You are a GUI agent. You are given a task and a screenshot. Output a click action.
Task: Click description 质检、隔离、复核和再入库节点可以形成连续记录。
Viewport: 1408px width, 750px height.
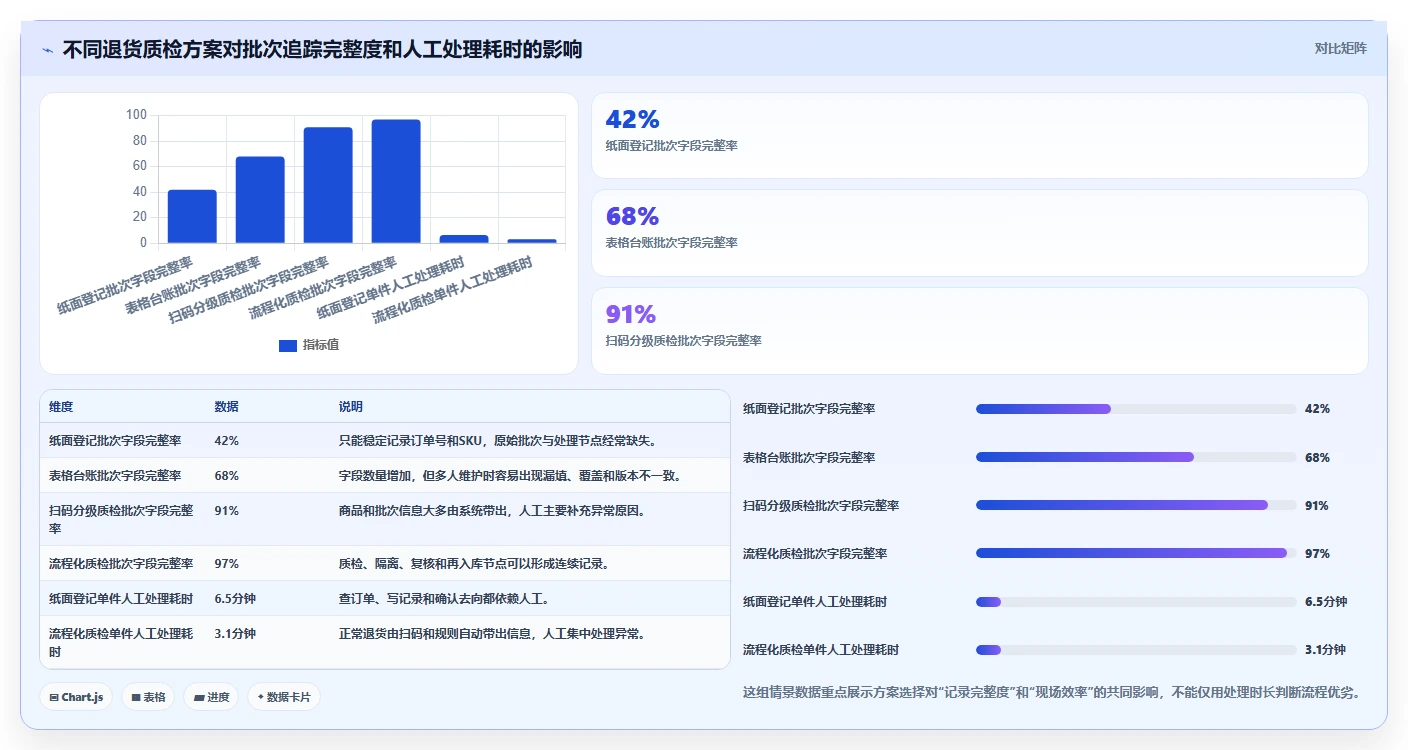click(474, 563)
